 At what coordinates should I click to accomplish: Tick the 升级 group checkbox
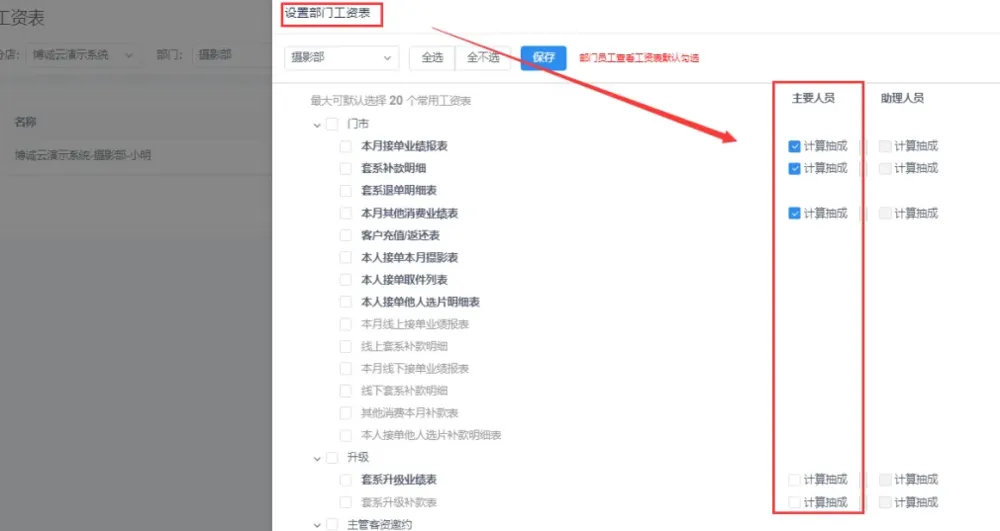[x=332, y=458]
